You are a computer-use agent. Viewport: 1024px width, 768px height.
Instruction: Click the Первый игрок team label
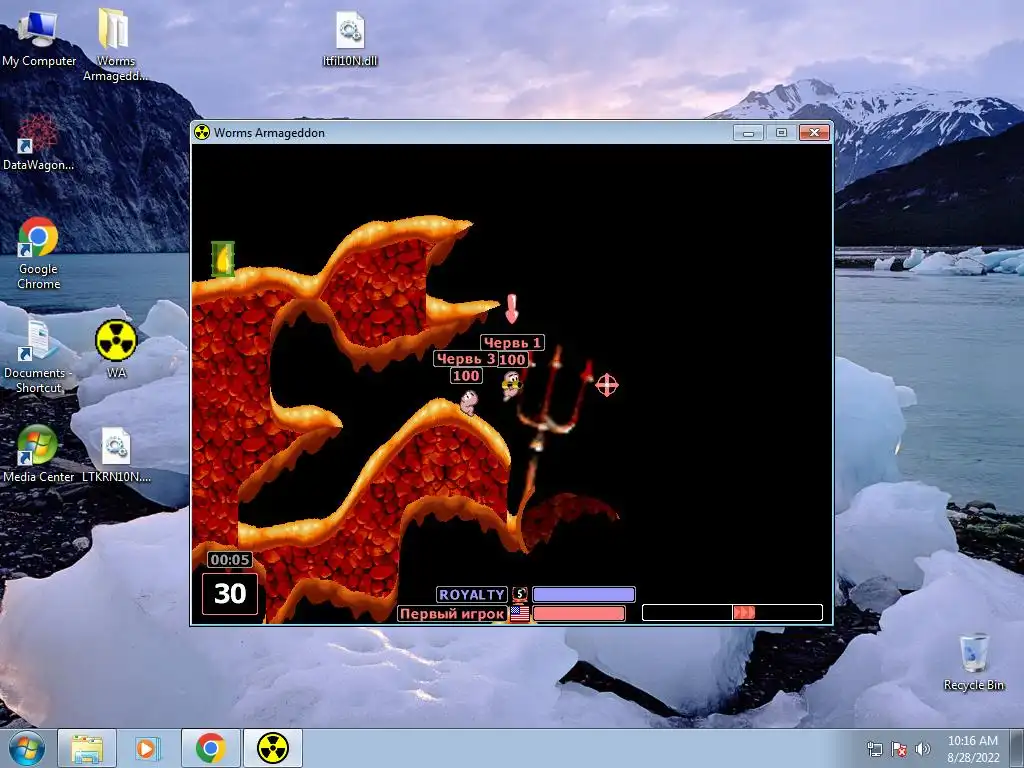[x=452, y=614]
